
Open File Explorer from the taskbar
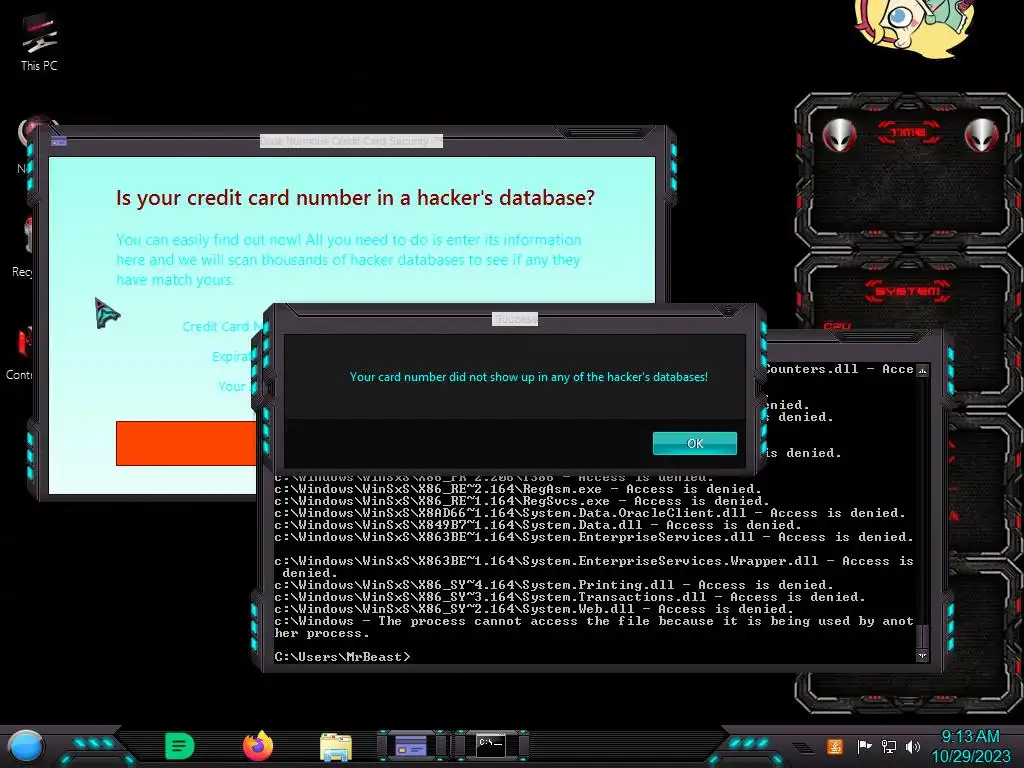[336, 747]
